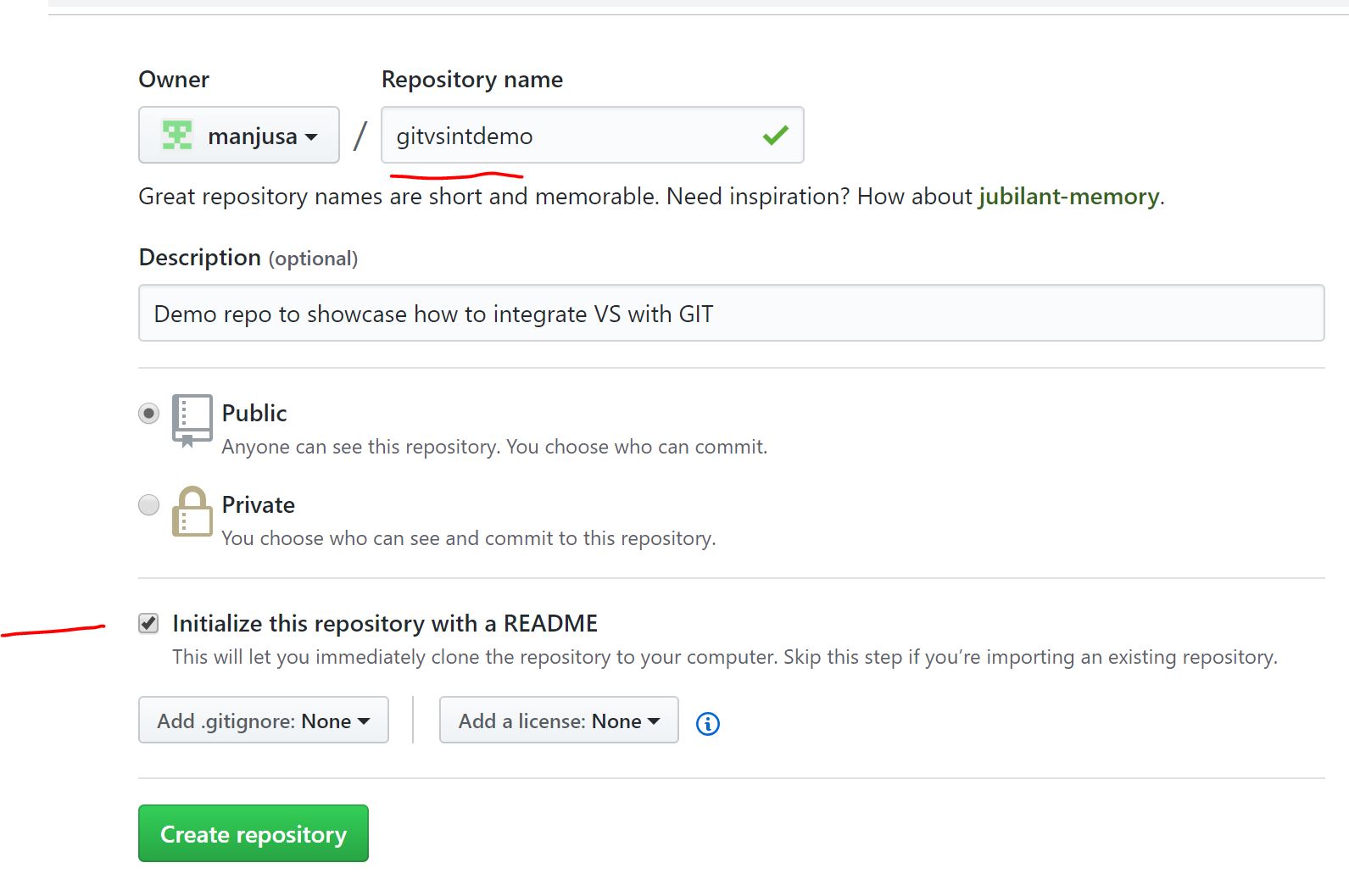Click the green checkmark in repository name
Screen dimensions: 1349x896
click(x=775, y=135)
